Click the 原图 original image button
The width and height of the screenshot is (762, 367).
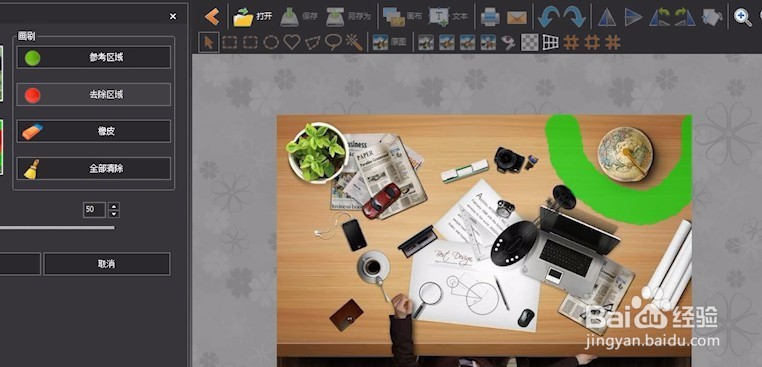(x=389, y=42)
